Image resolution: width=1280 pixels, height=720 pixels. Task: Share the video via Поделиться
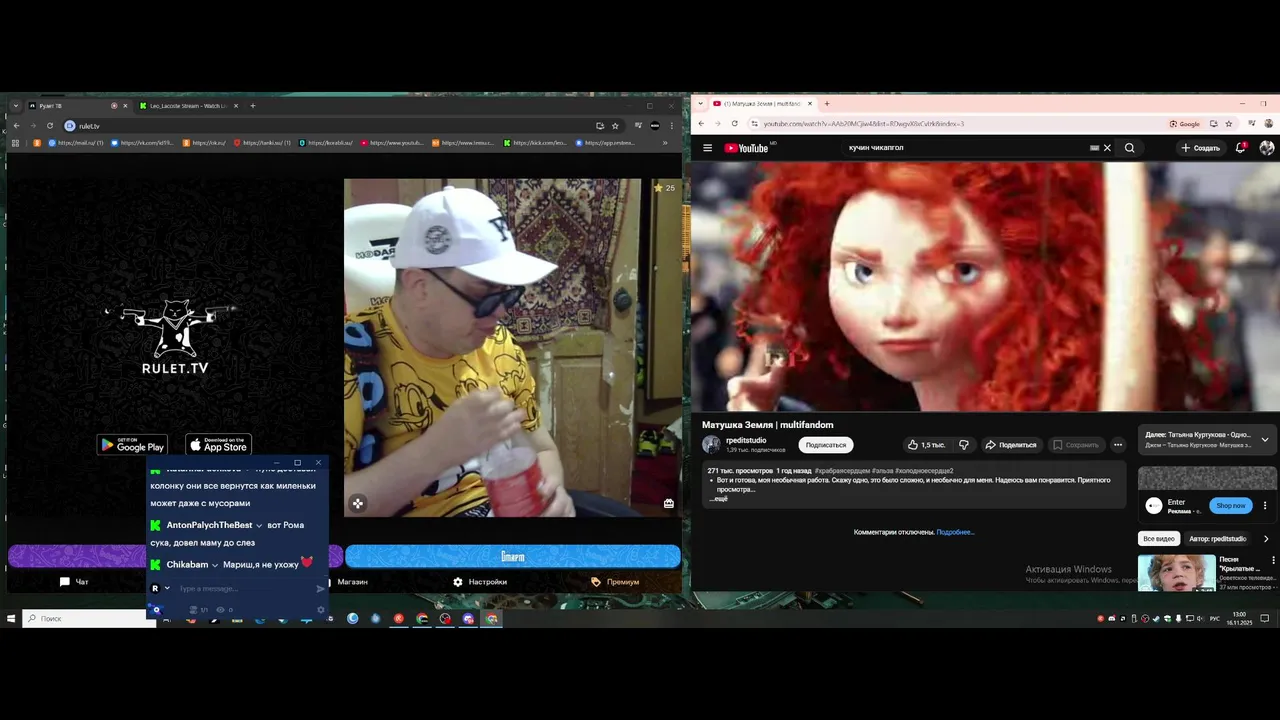coord(1011,445)
